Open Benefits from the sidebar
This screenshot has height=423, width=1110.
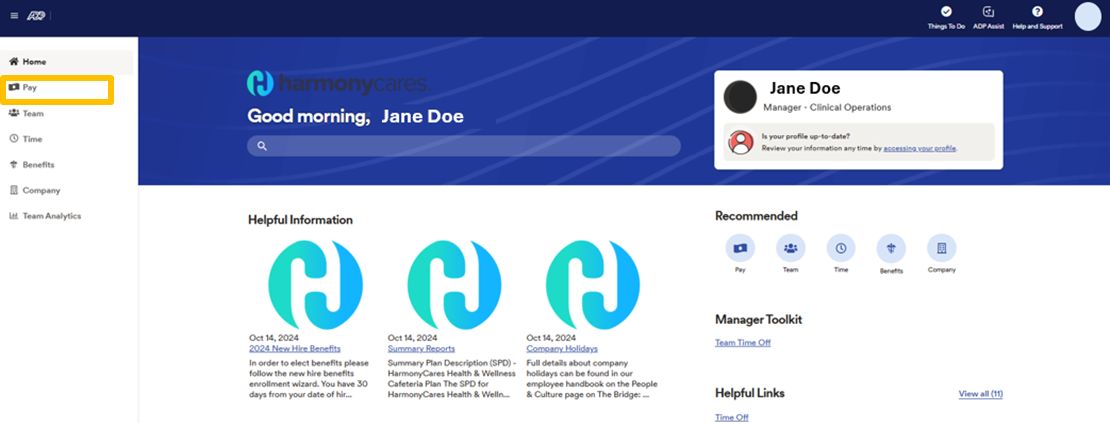point(38,165)
